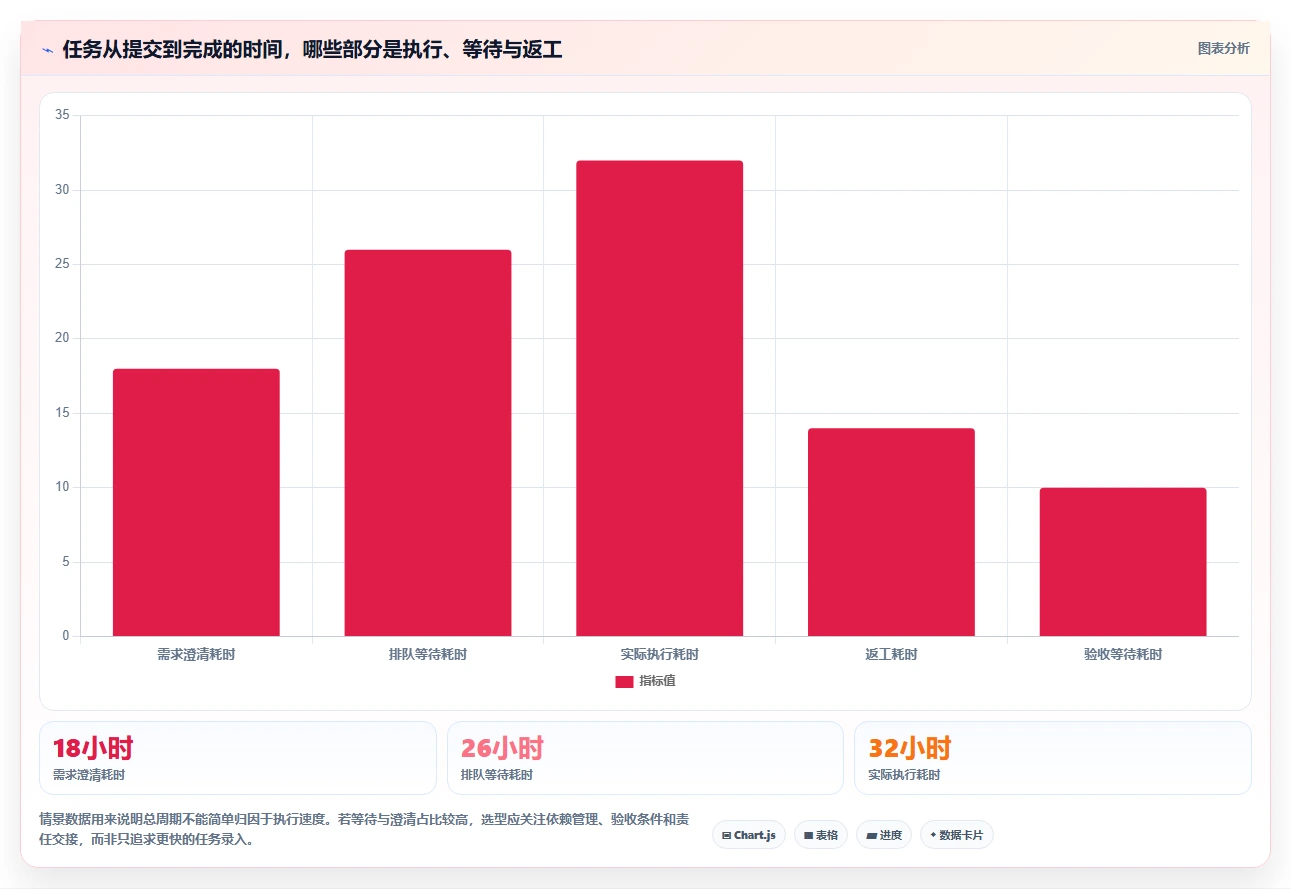
Task: Click the 进度 tag chip
Action: click(884, 835)
